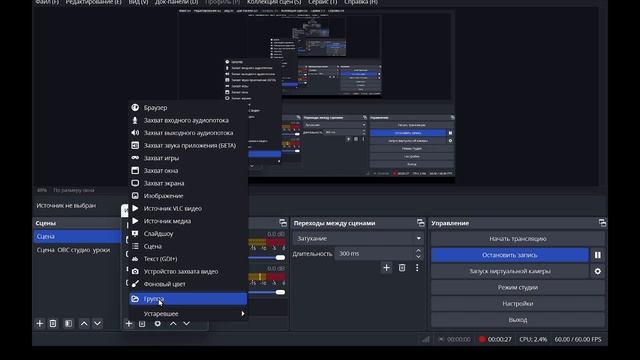Pause the recording
640x360 pixels.
(598, 255)
